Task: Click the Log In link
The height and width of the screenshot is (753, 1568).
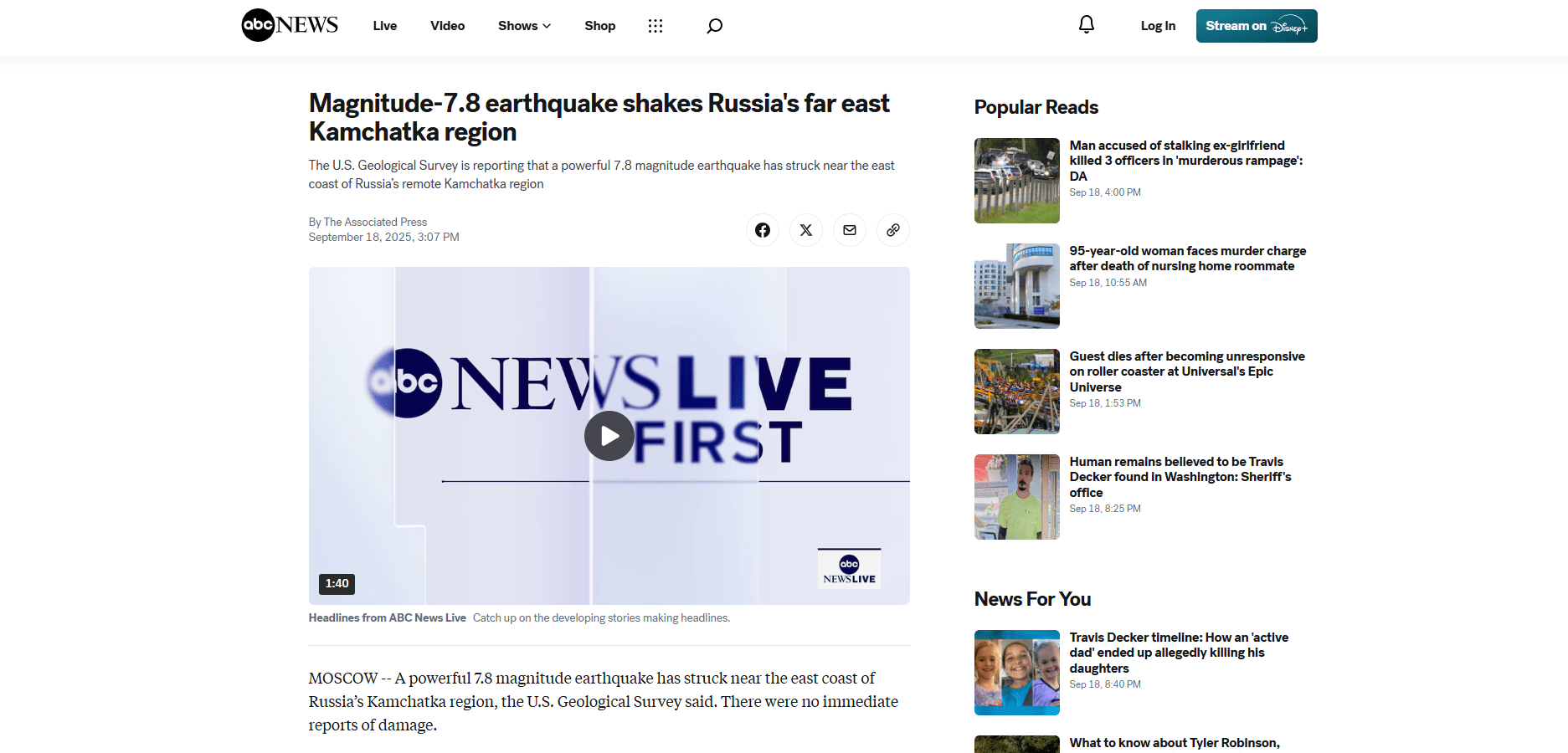Action: pos(1158,26)
